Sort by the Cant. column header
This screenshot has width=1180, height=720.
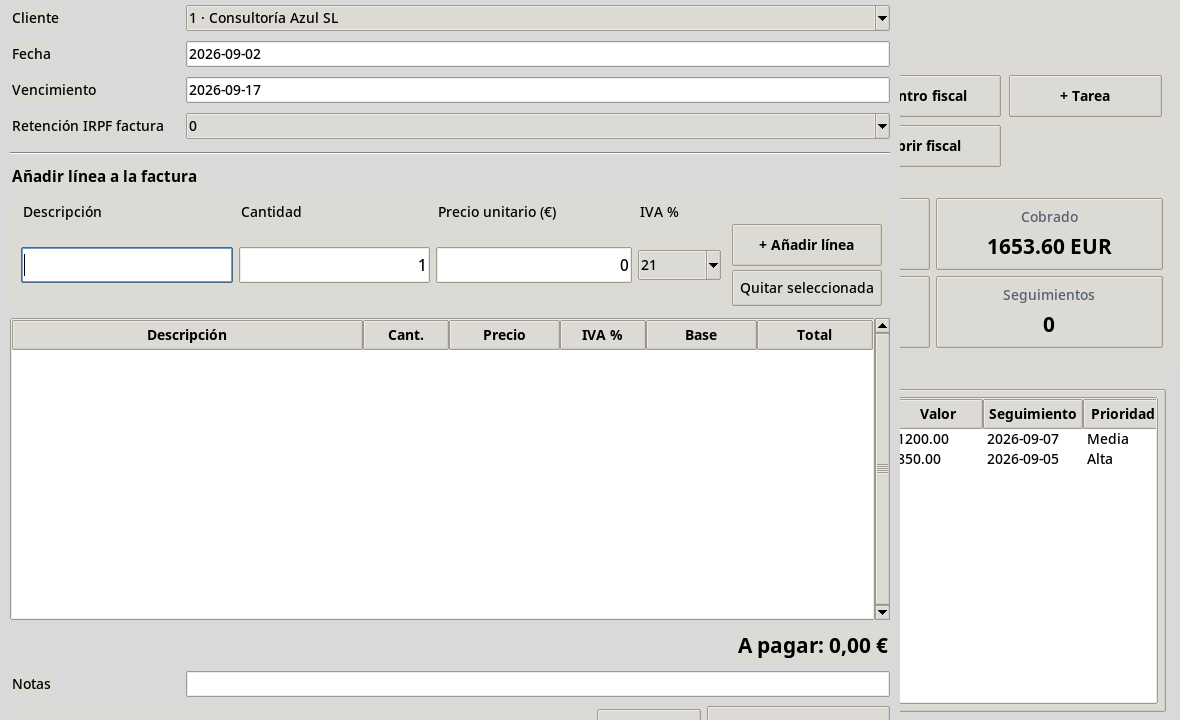click(x=406, y=335)
